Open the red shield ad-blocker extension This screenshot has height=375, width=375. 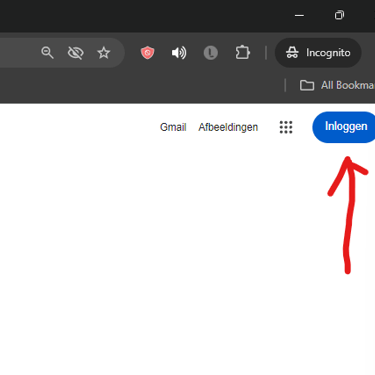coord(147,53)
